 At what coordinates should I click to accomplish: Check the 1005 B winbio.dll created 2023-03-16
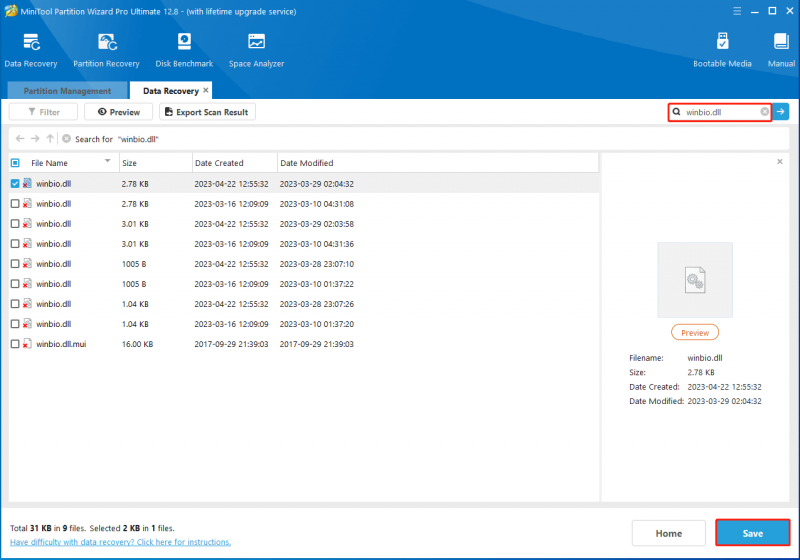(15, 284)
